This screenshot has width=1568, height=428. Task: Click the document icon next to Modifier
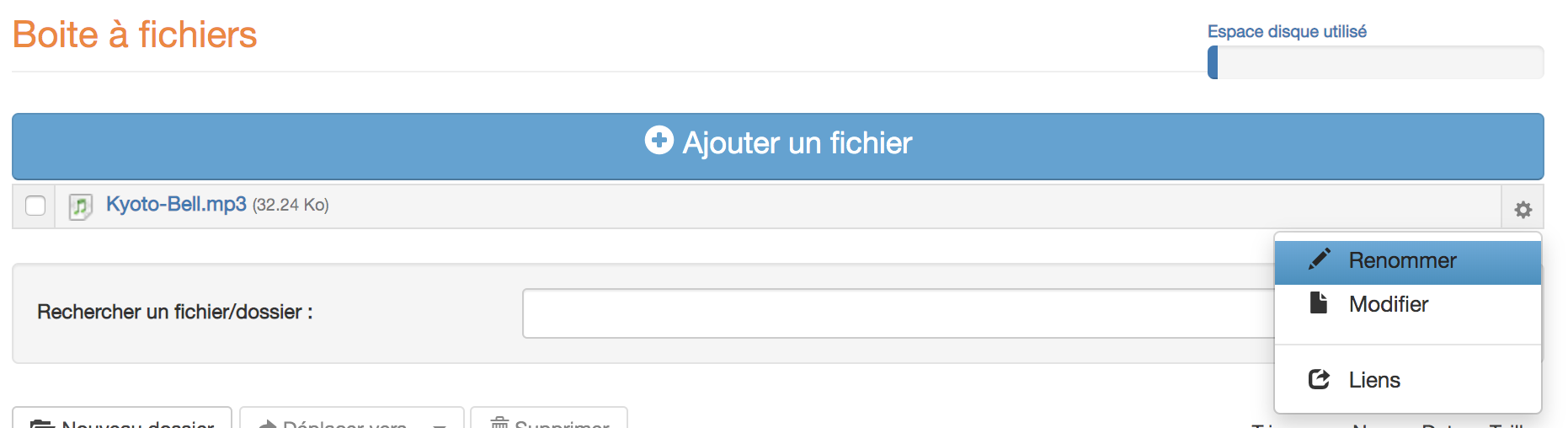[x=1319, y=302]
